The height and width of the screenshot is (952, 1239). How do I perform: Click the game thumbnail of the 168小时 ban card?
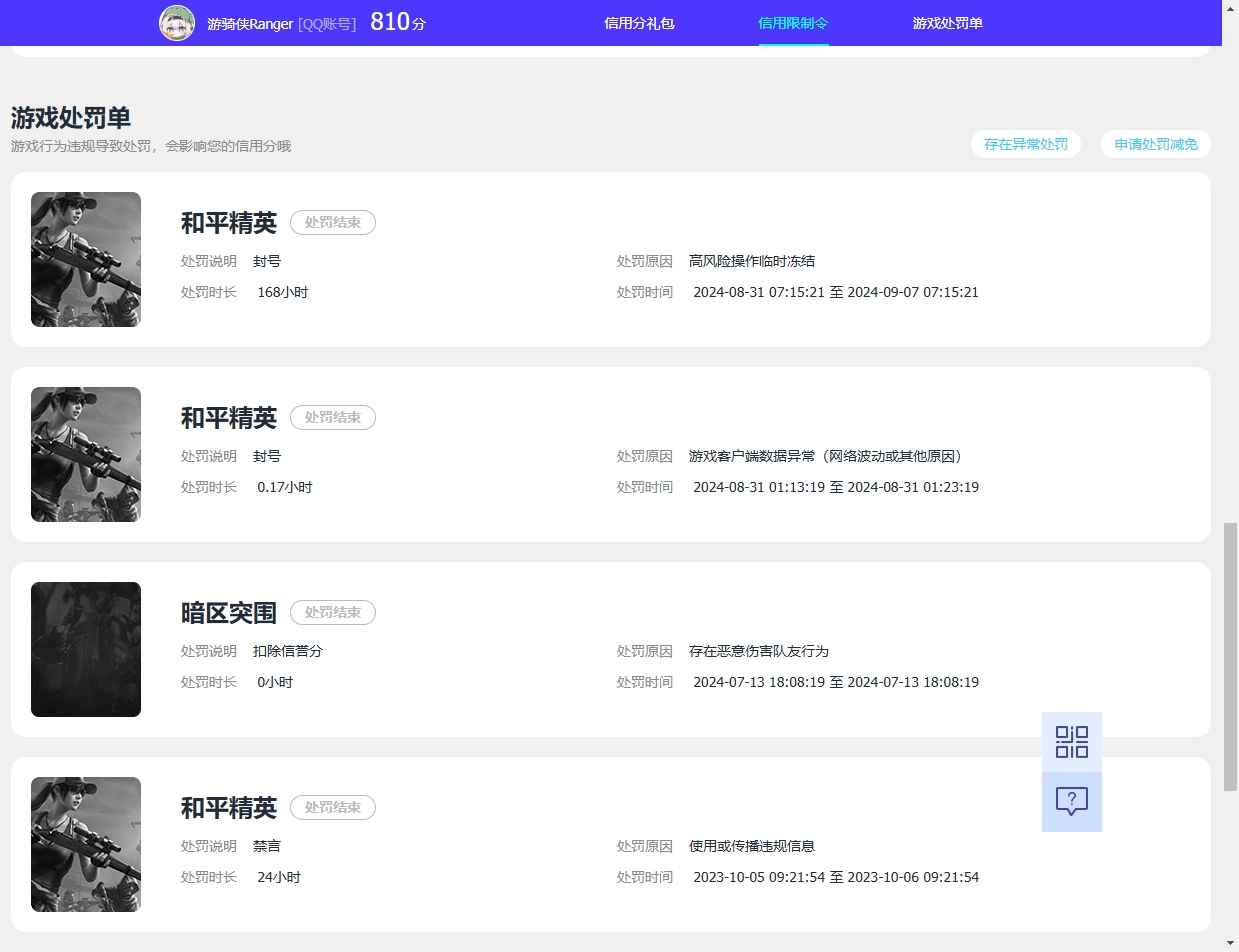[86, 259]
